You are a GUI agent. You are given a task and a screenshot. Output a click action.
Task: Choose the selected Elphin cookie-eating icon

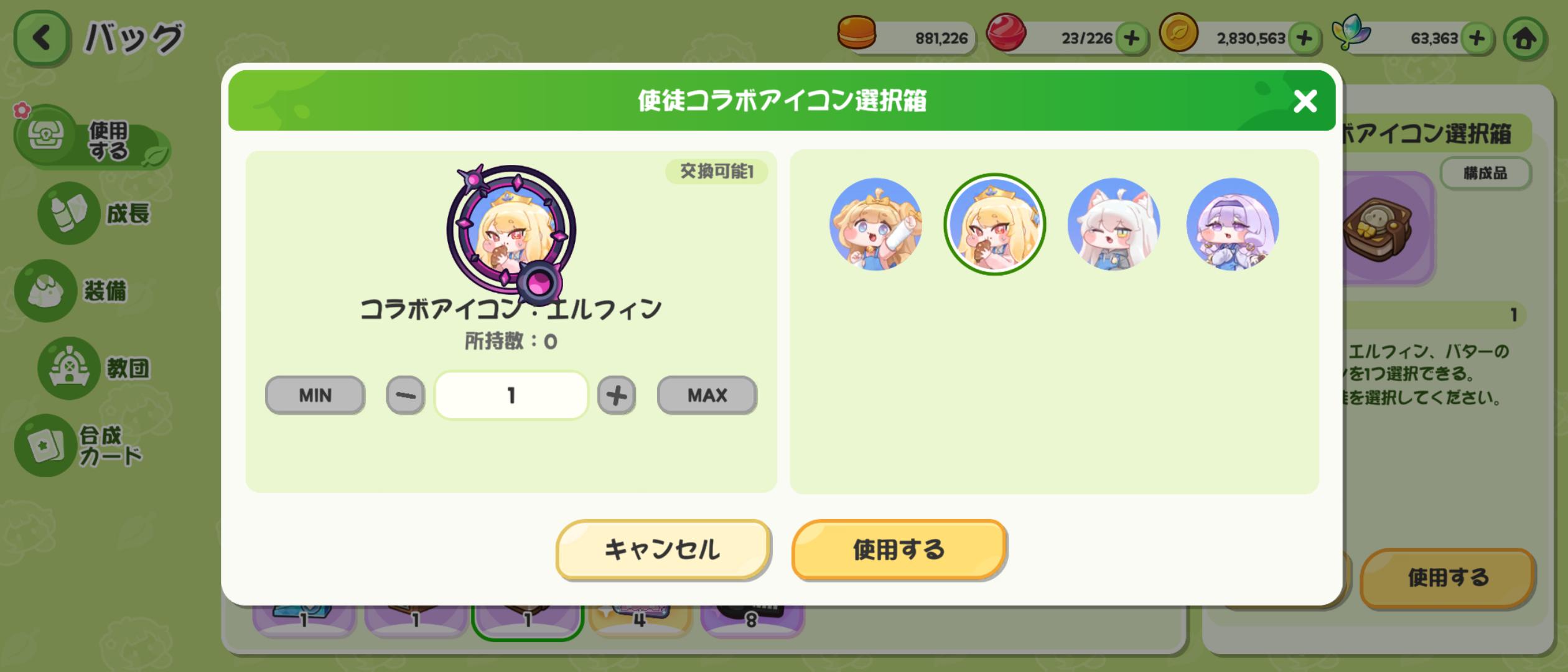[994, 224]
